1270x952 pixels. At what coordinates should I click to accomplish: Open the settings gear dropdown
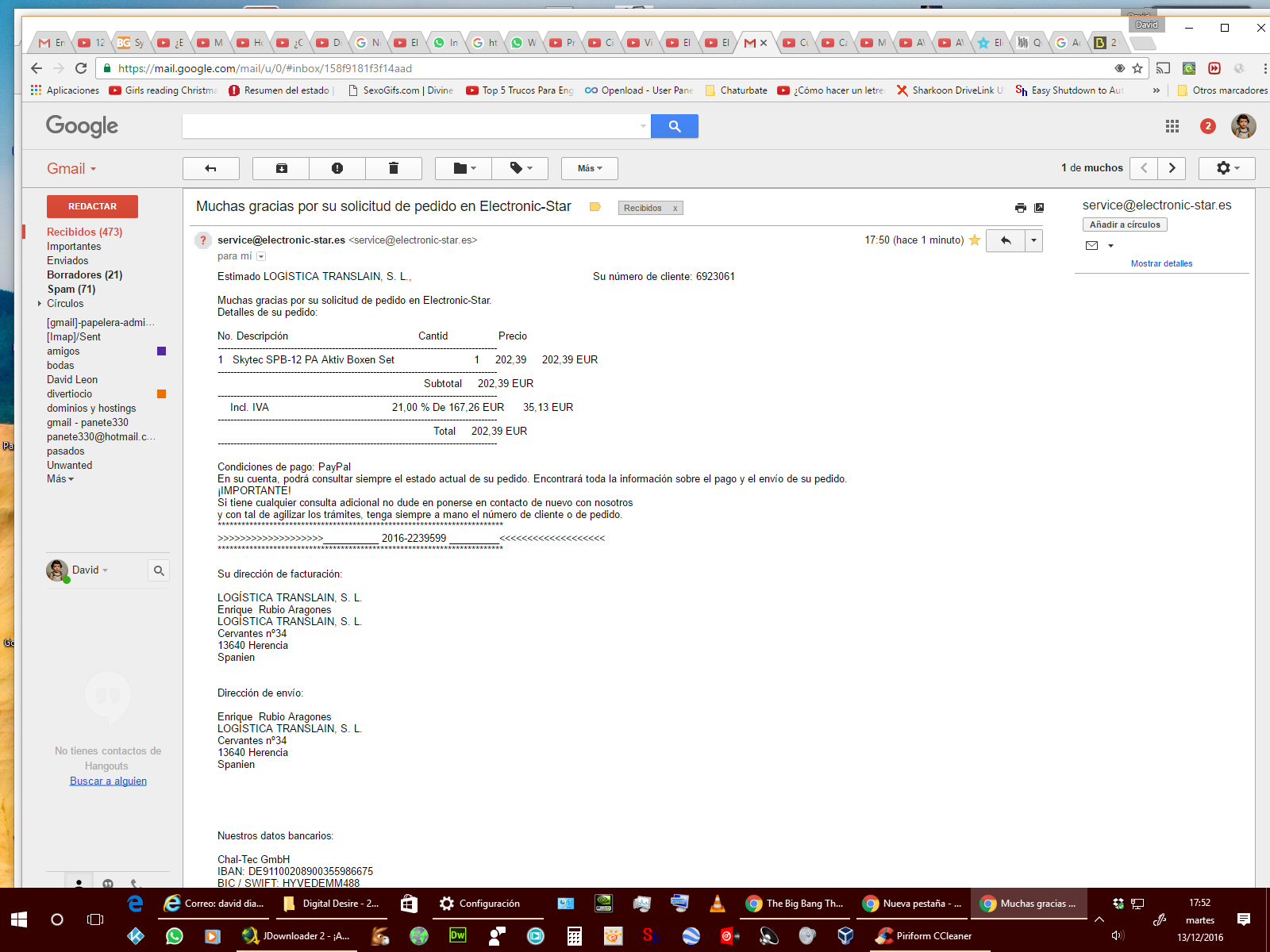(1227, 168)
